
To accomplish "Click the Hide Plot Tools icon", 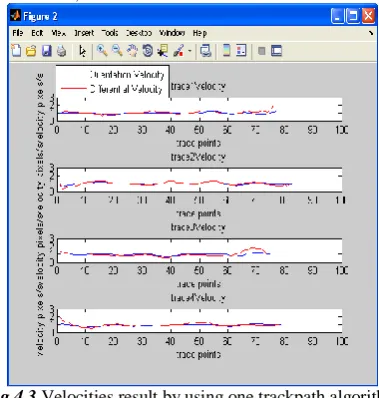I will coord(262,51).
